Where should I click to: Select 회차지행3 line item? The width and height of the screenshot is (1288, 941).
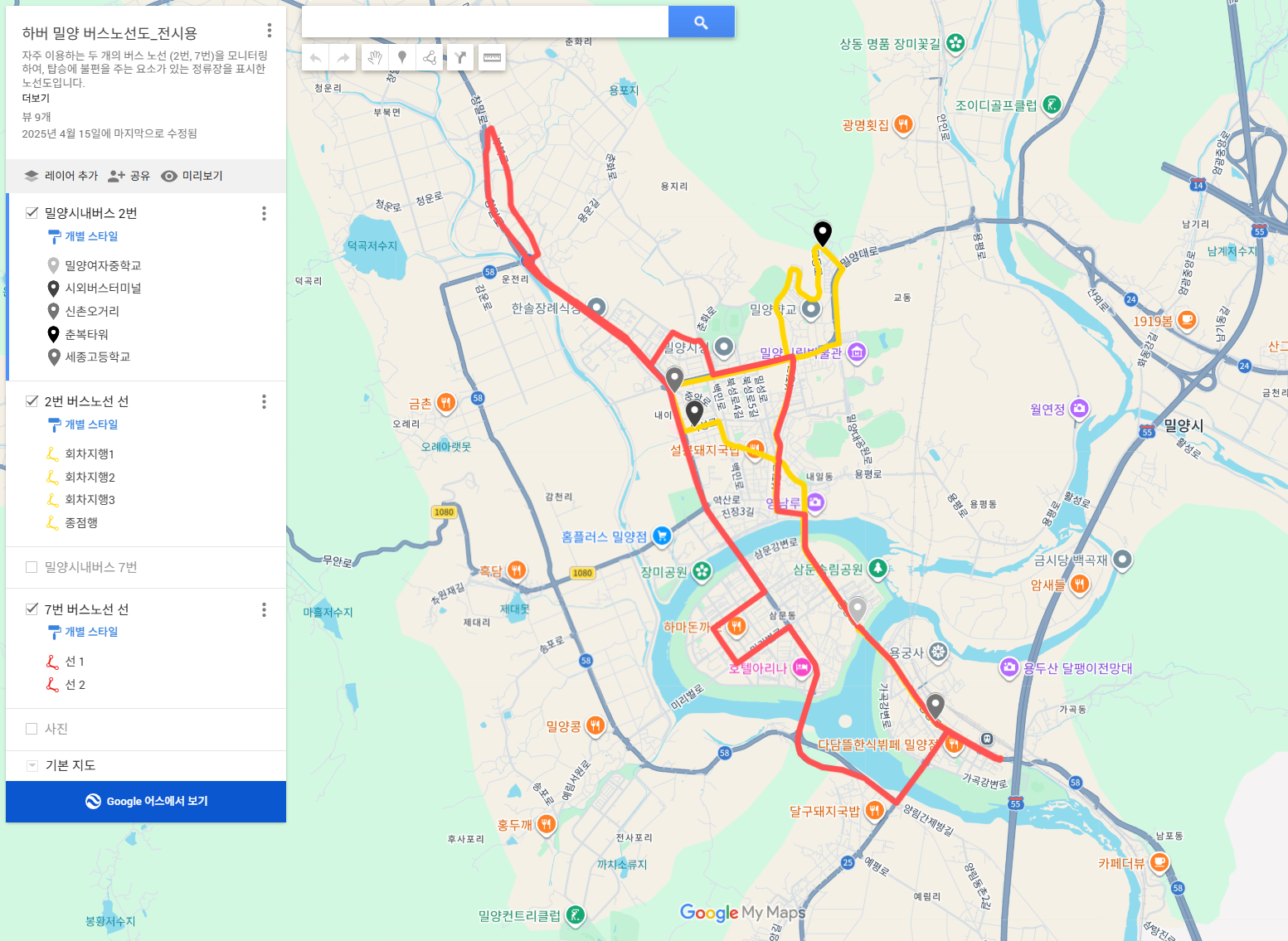[90, 500]
